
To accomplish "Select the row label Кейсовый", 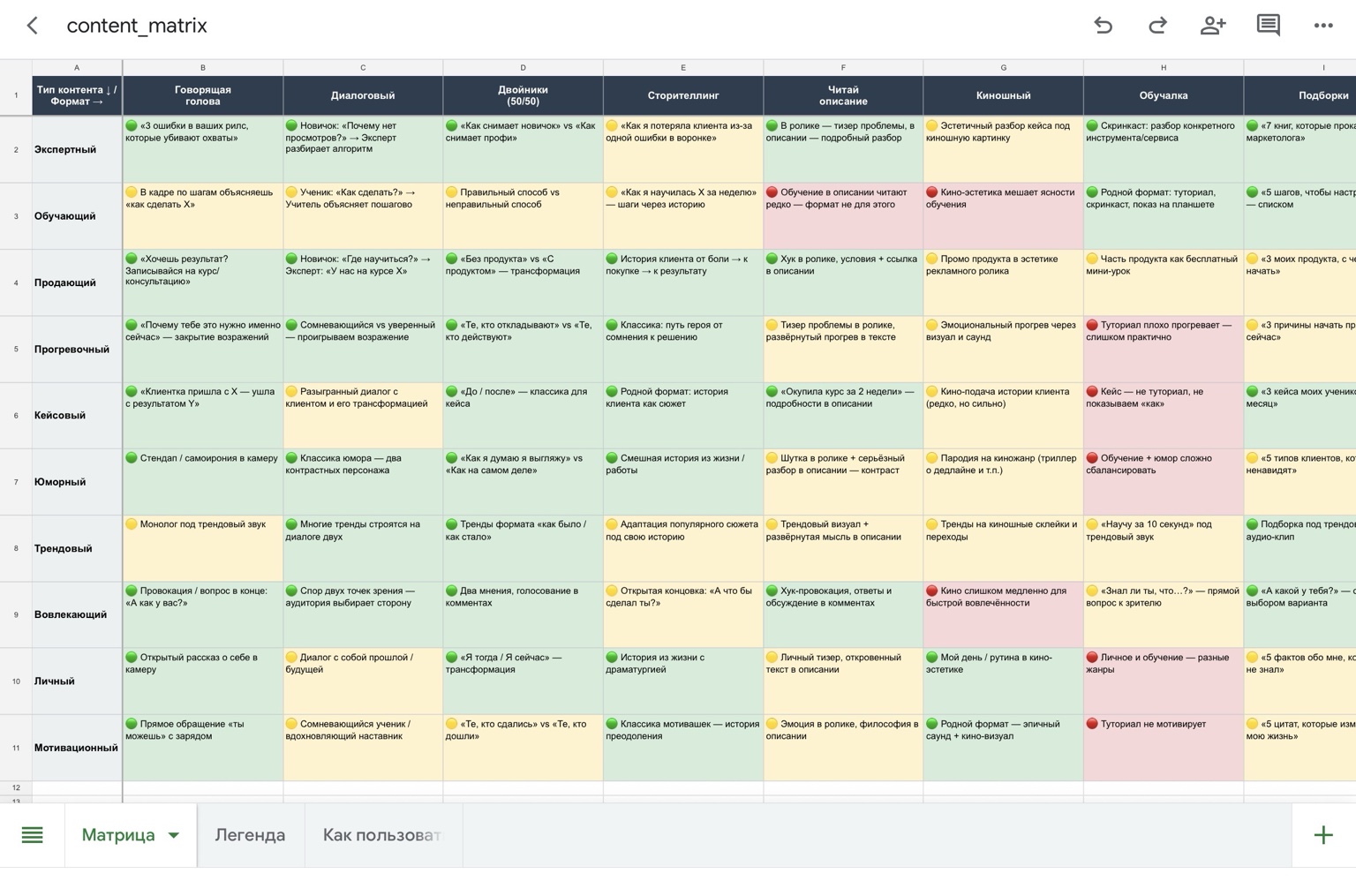I will [77, 416].
